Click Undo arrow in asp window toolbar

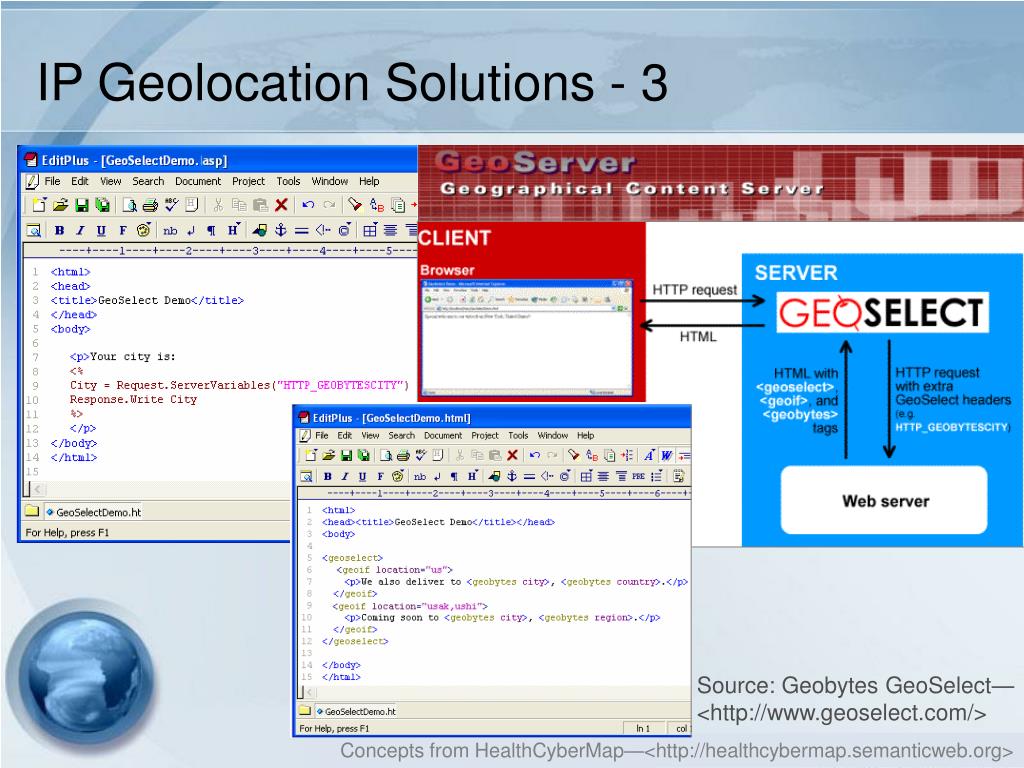tap(308, 205)
